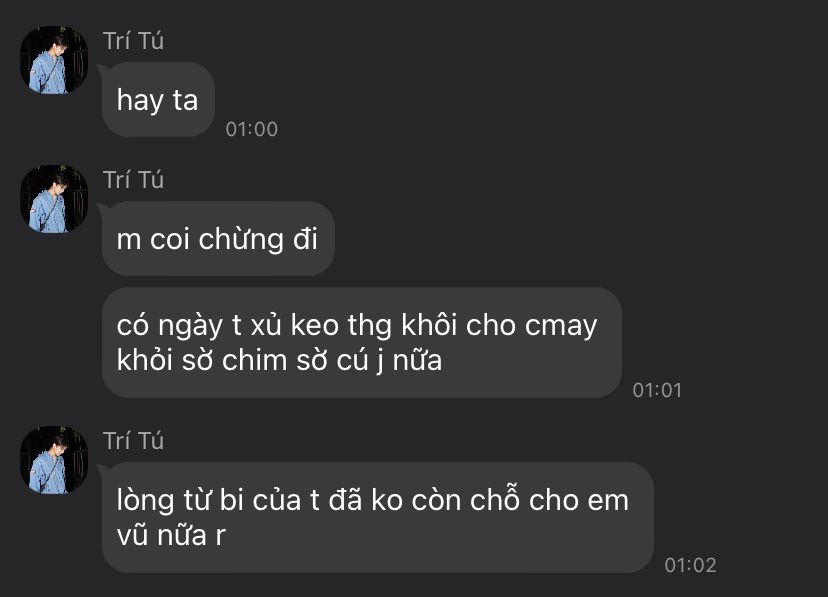Screen dimensions: 828x597
Task: Click the word "cmay" in the message
Action: pyautogui.click(x=561, y=327)
